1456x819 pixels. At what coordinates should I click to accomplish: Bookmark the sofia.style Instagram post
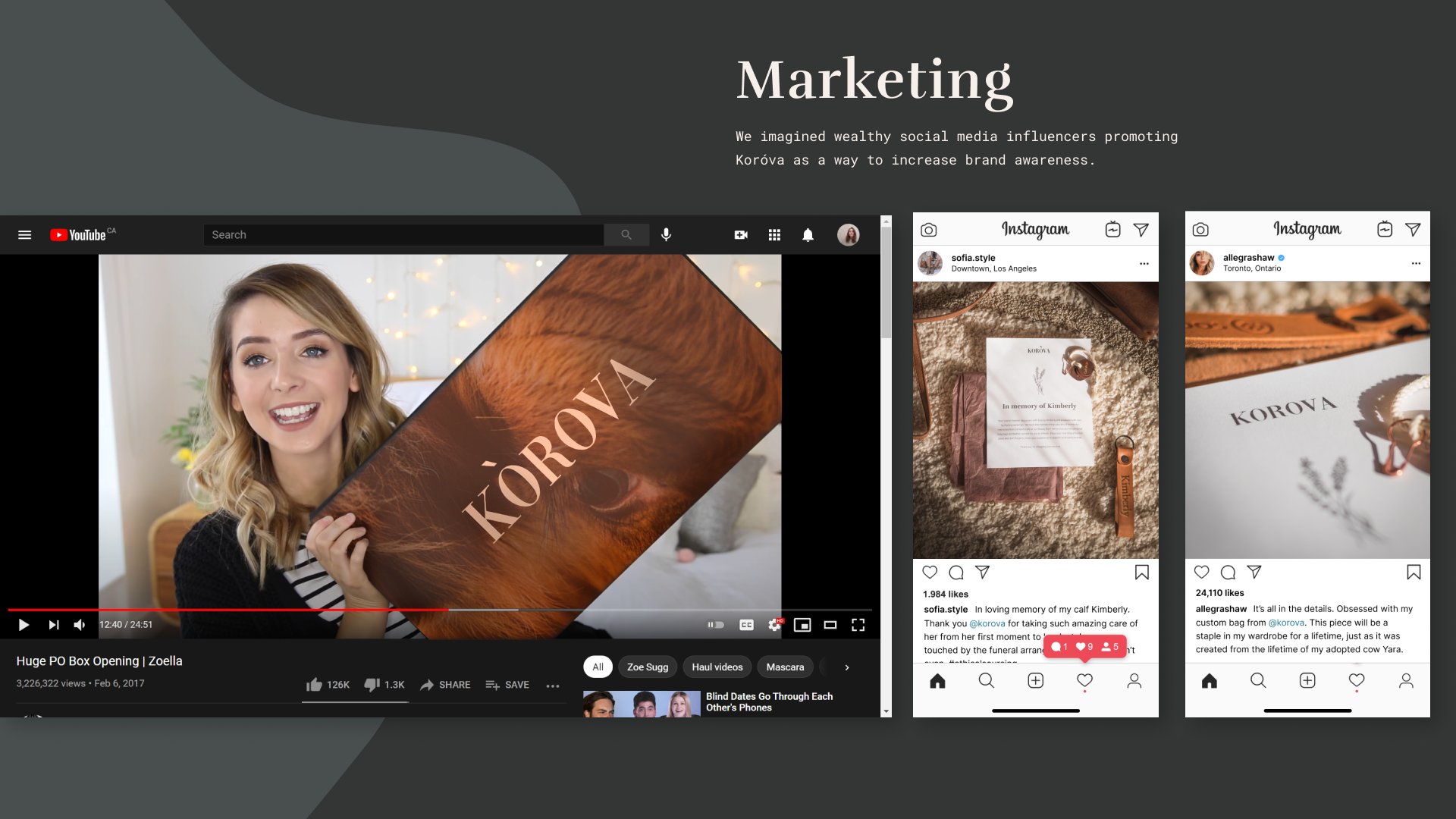point(1141,573)
